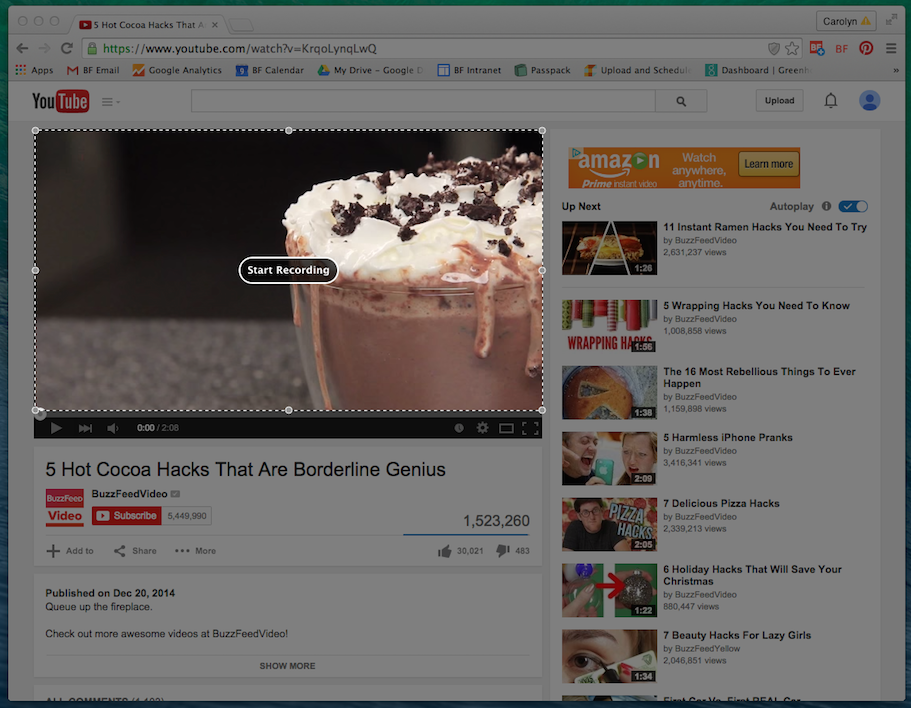Click Learn more on Amazon ad
Screen dimensions: 911x708
(768, 164)
